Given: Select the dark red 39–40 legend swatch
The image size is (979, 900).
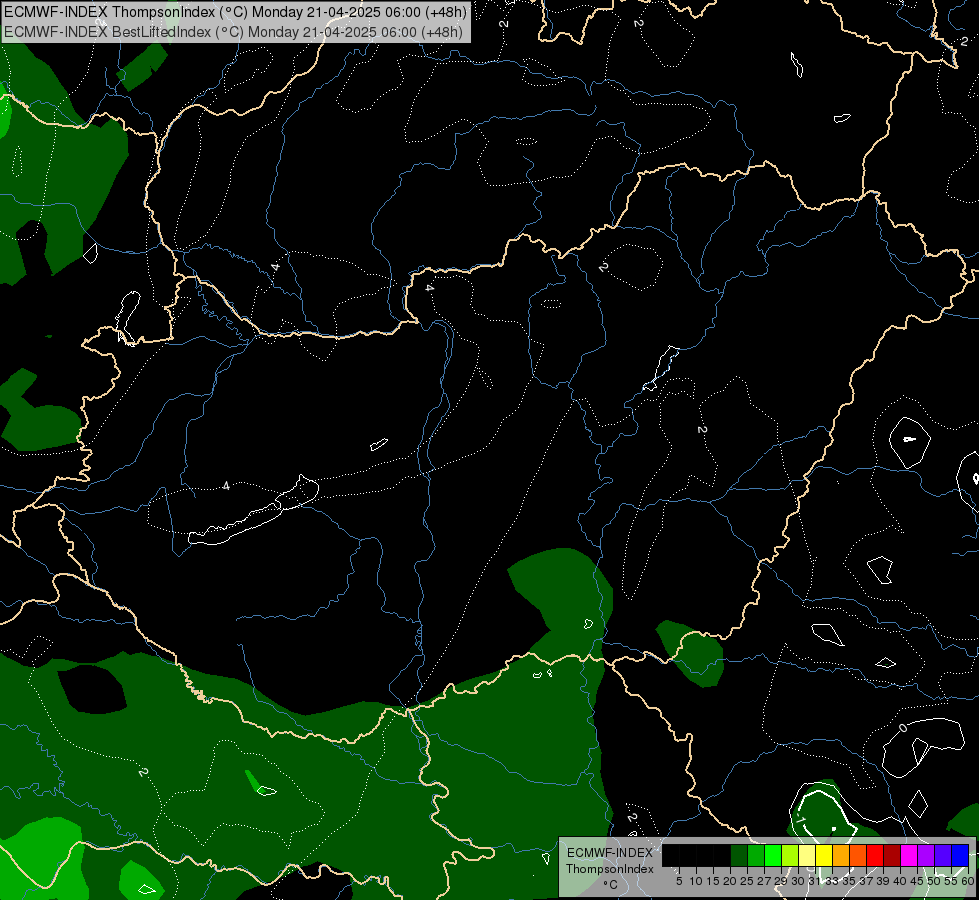Looking at the screenshot, I should (x=892, y=855).
